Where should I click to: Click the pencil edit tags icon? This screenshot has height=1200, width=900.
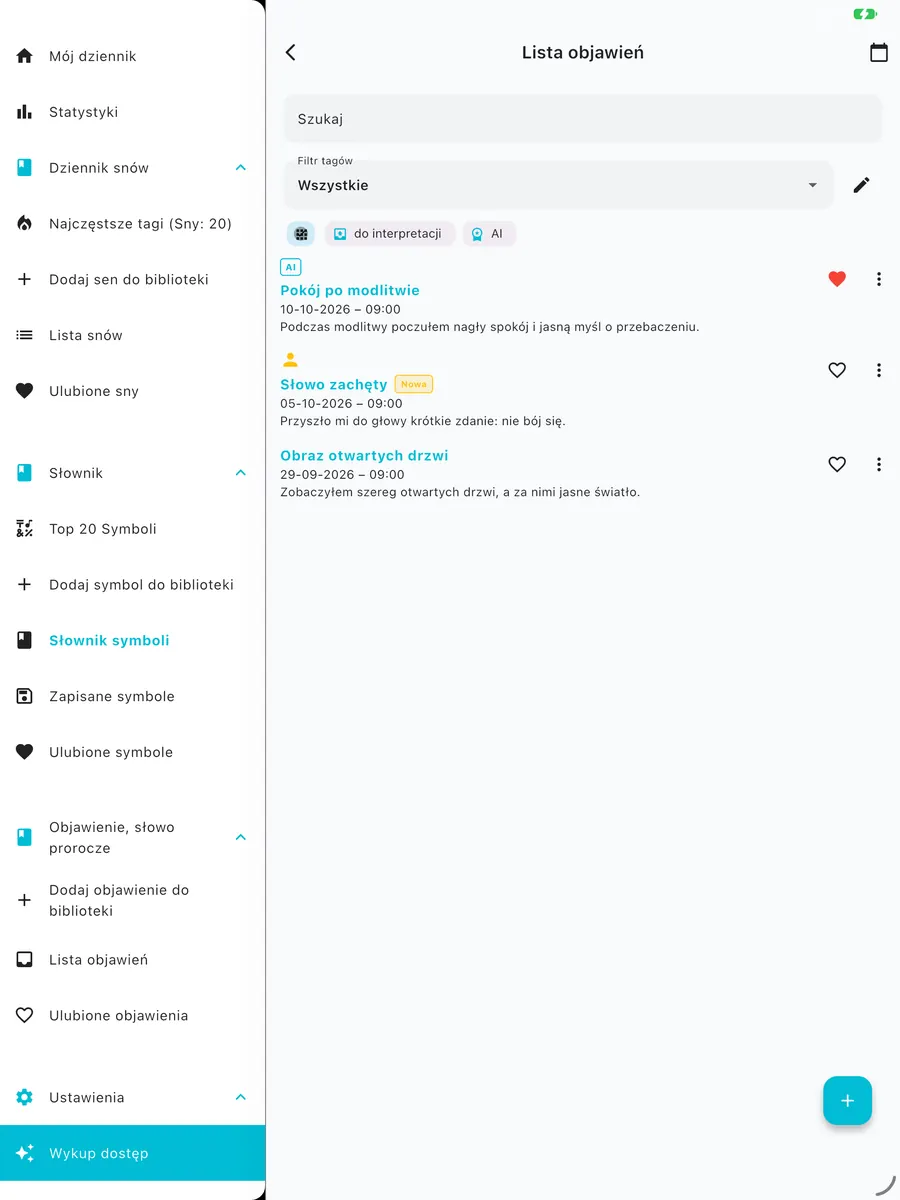click(862, 185)
